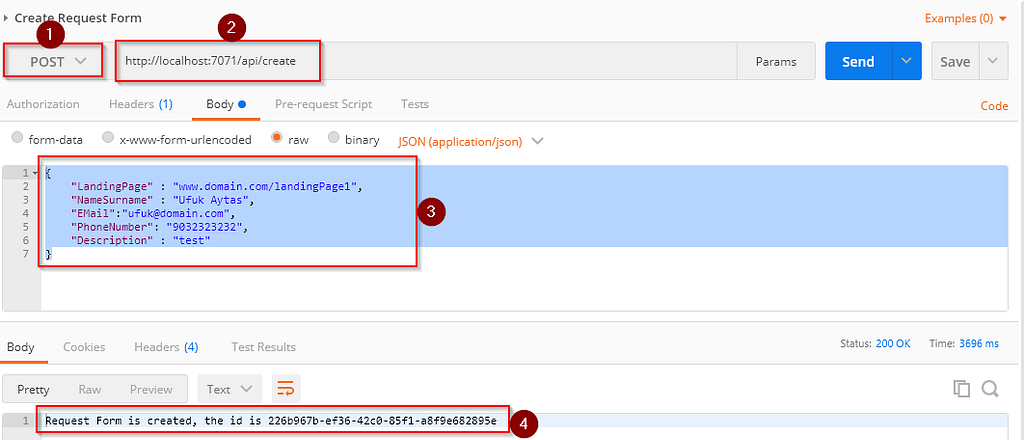Open the POST method dropdown

pyautogui.click(x=54, y=61)
